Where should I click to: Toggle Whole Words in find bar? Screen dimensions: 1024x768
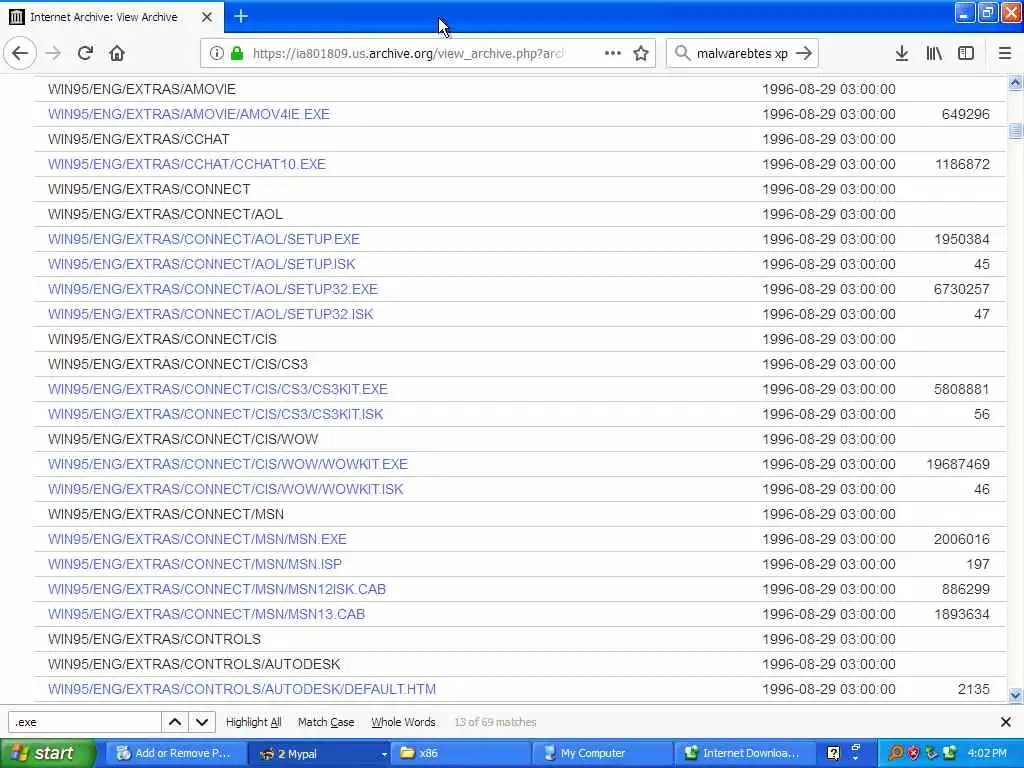[403, 722]
